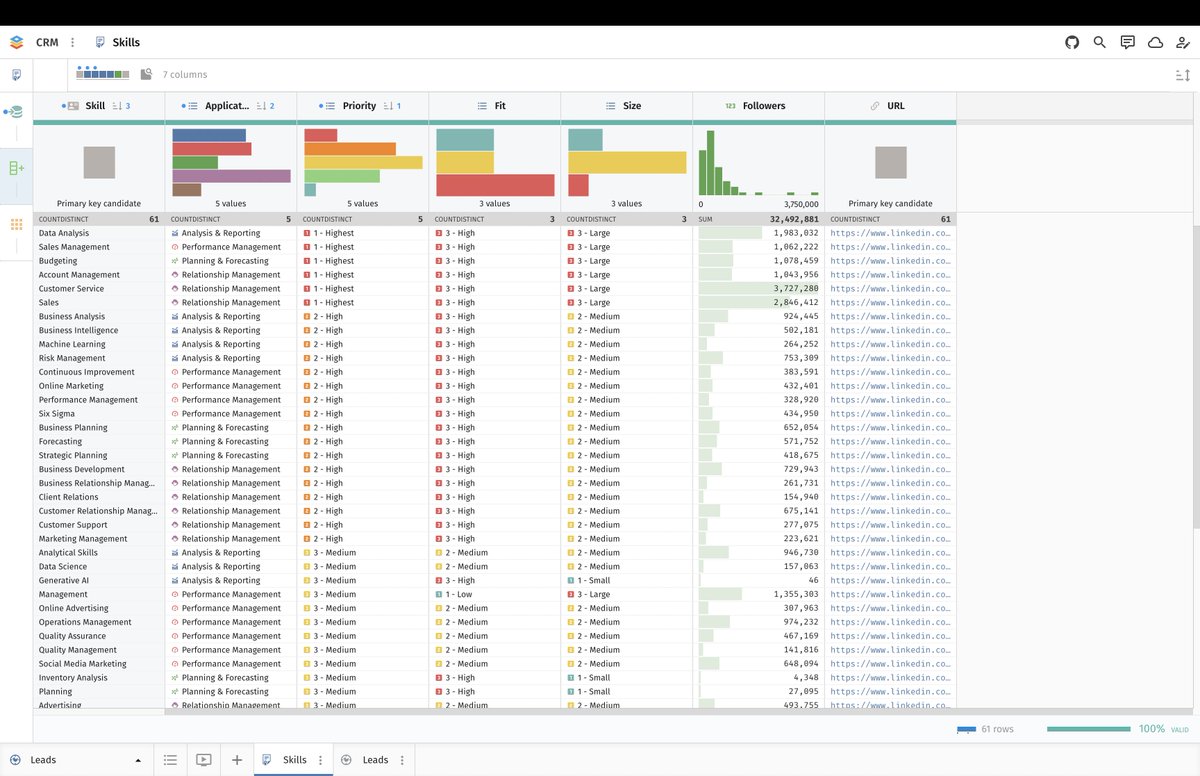Screen dimensions: 1200x776
Task: Select the page view icon in left sidebar
Action: [x=16, y=75]
